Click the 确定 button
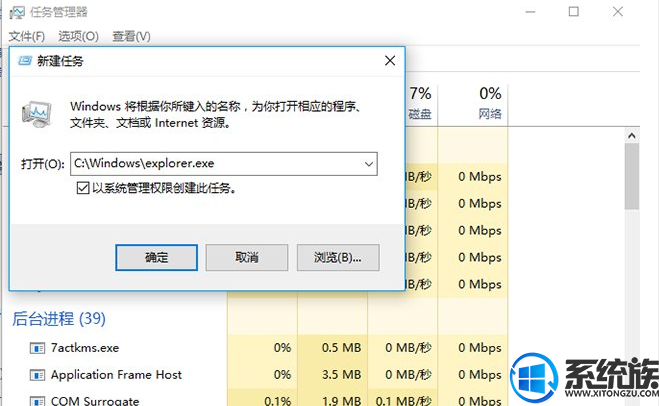The width and height of the screenshot is (659, 406). (156, 257)
